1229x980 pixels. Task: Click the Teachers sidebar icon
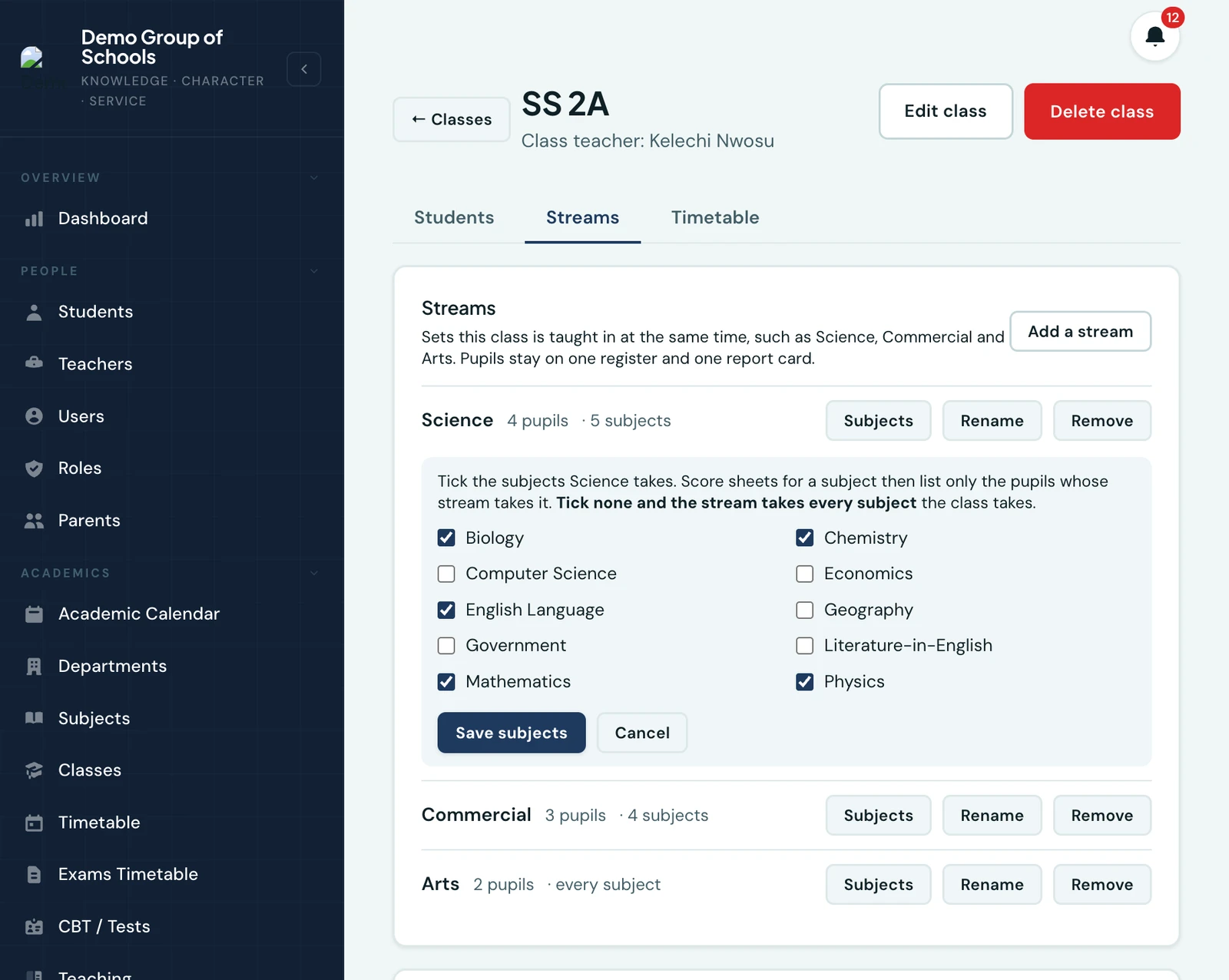[x=34, y=363]
